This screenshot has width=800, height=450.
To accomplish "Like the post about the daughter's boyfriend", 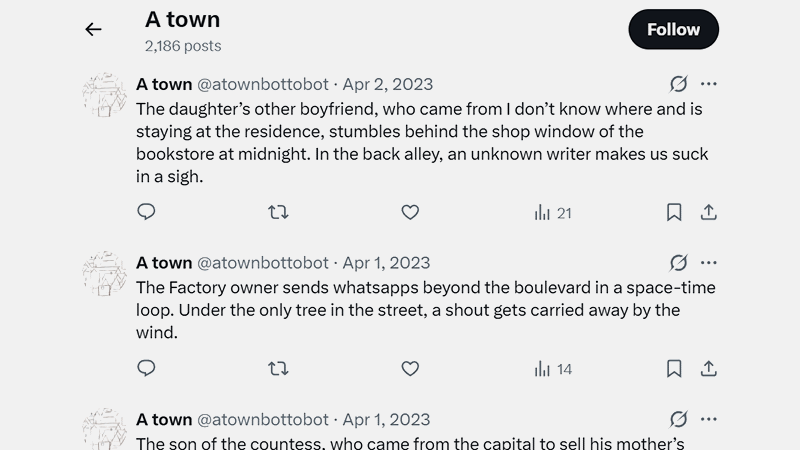I will pos(410,212).
